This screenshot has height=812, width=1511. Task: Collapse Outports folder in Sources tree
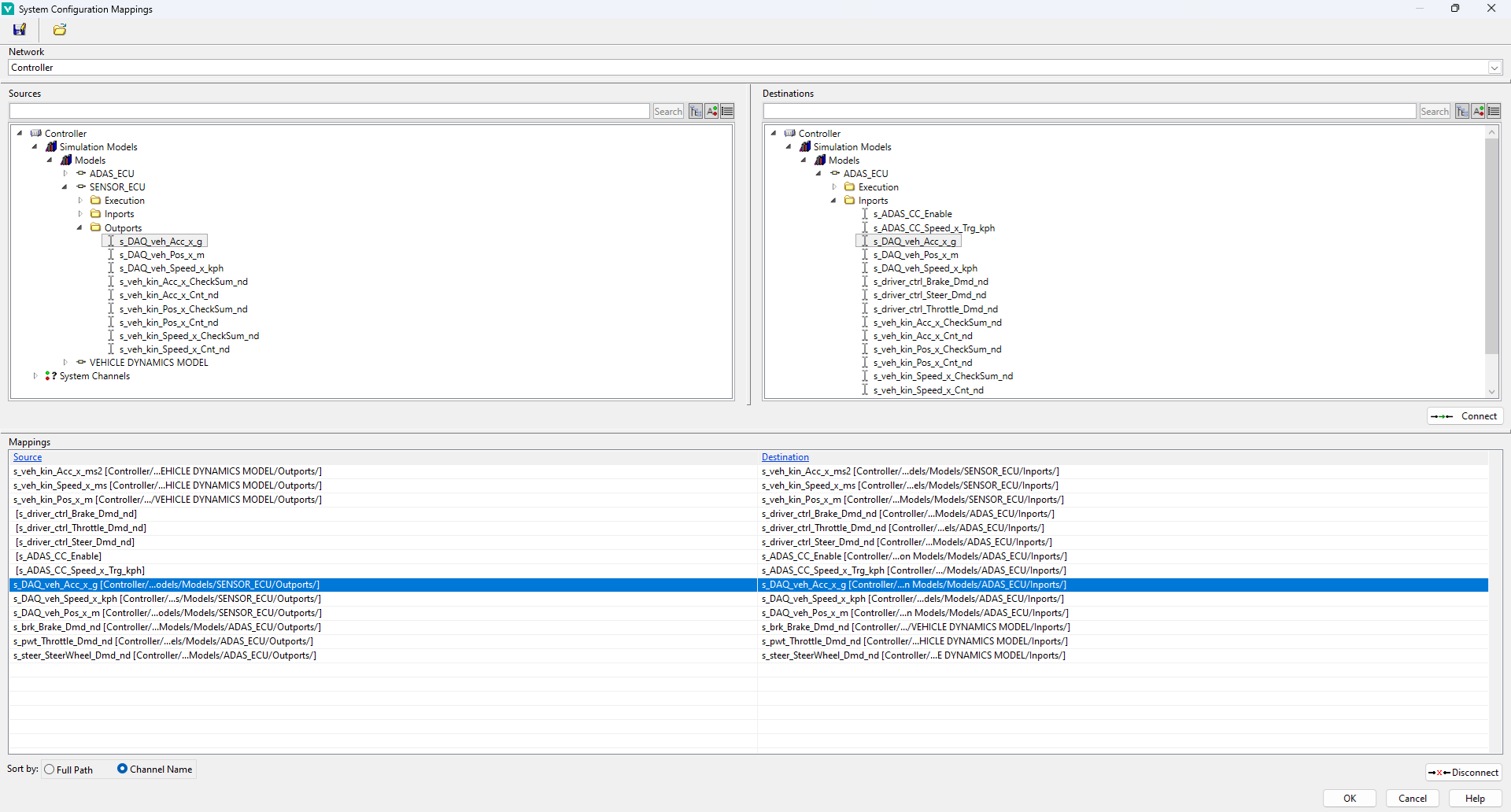click(x=79, y=227)
